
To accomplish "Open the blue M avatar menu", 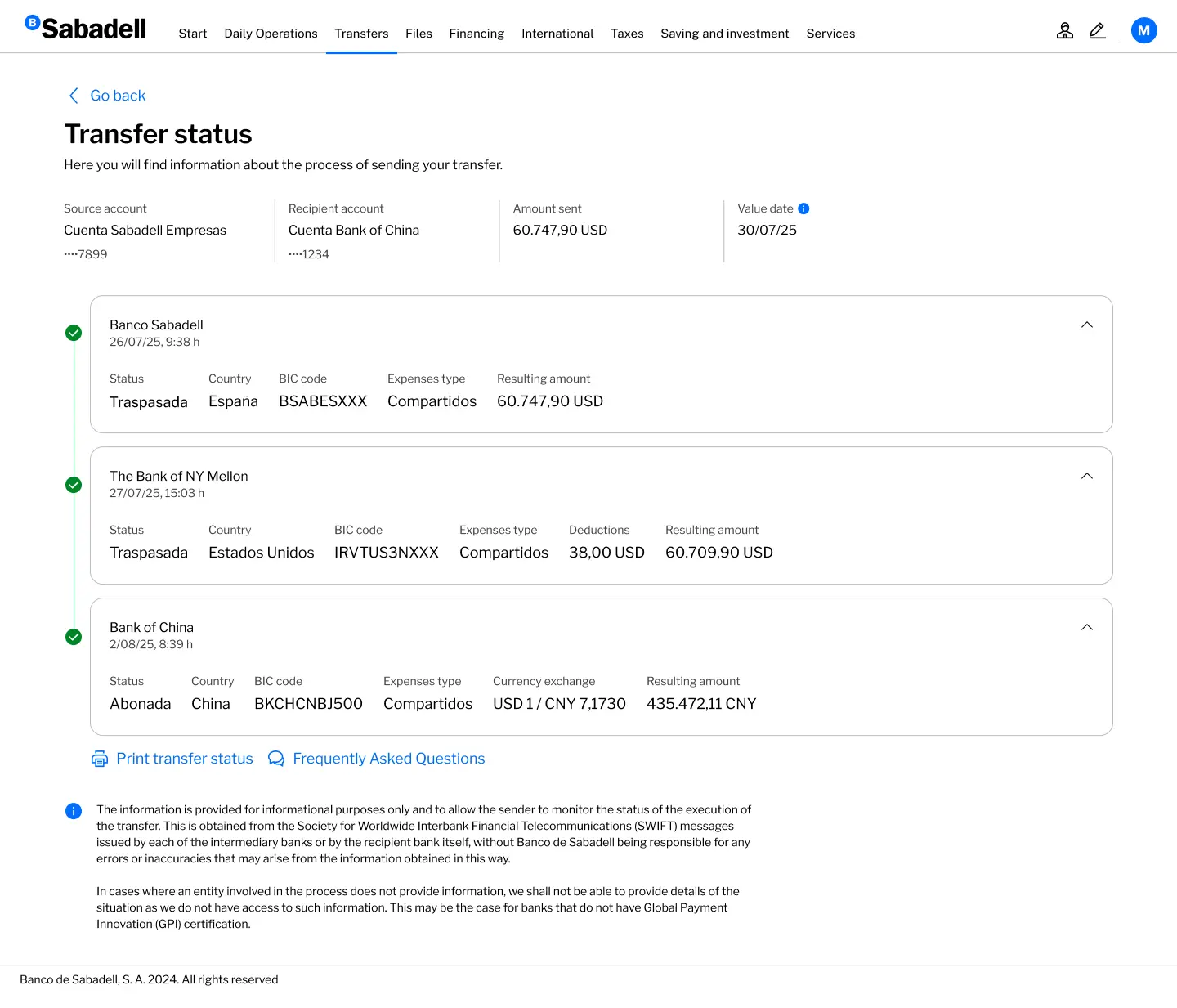I will tap(1143, 31).
